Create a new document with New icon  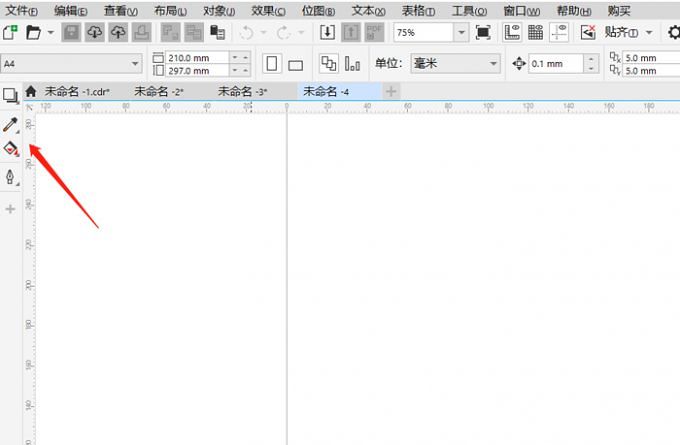click(10, 32)
